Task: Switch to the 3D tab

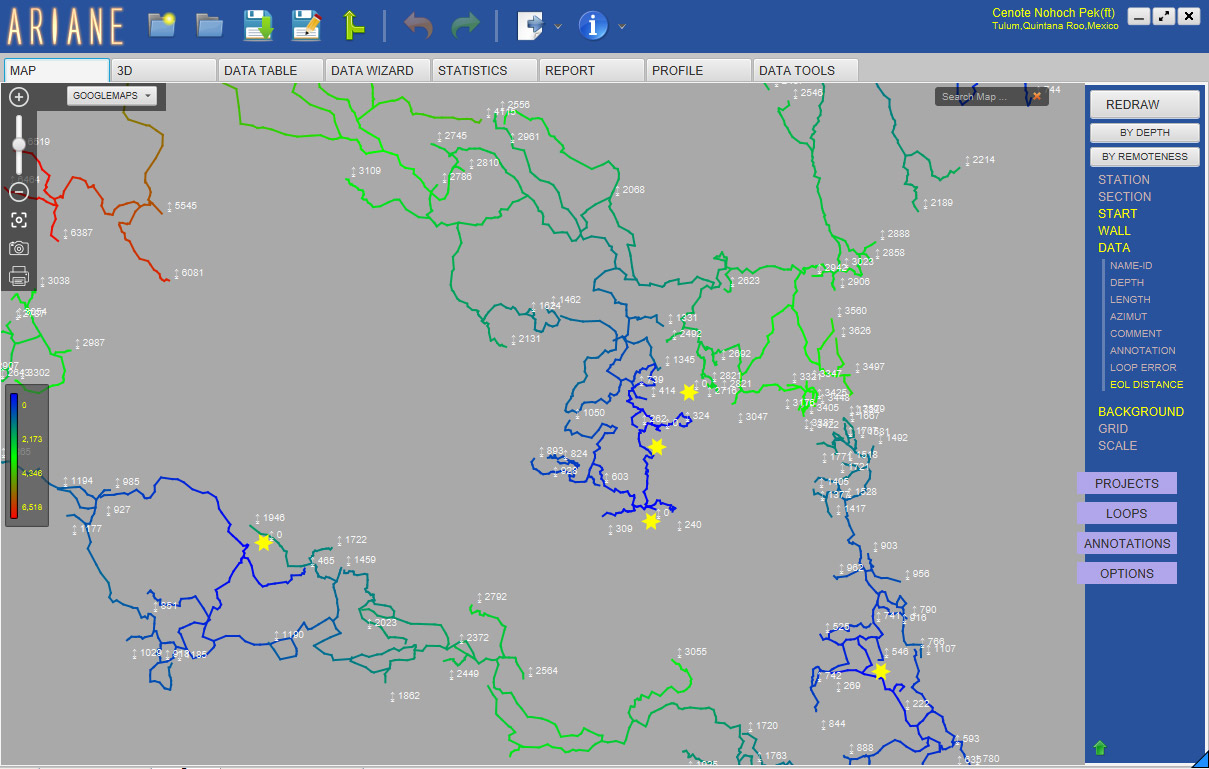Action: (164, 70)
